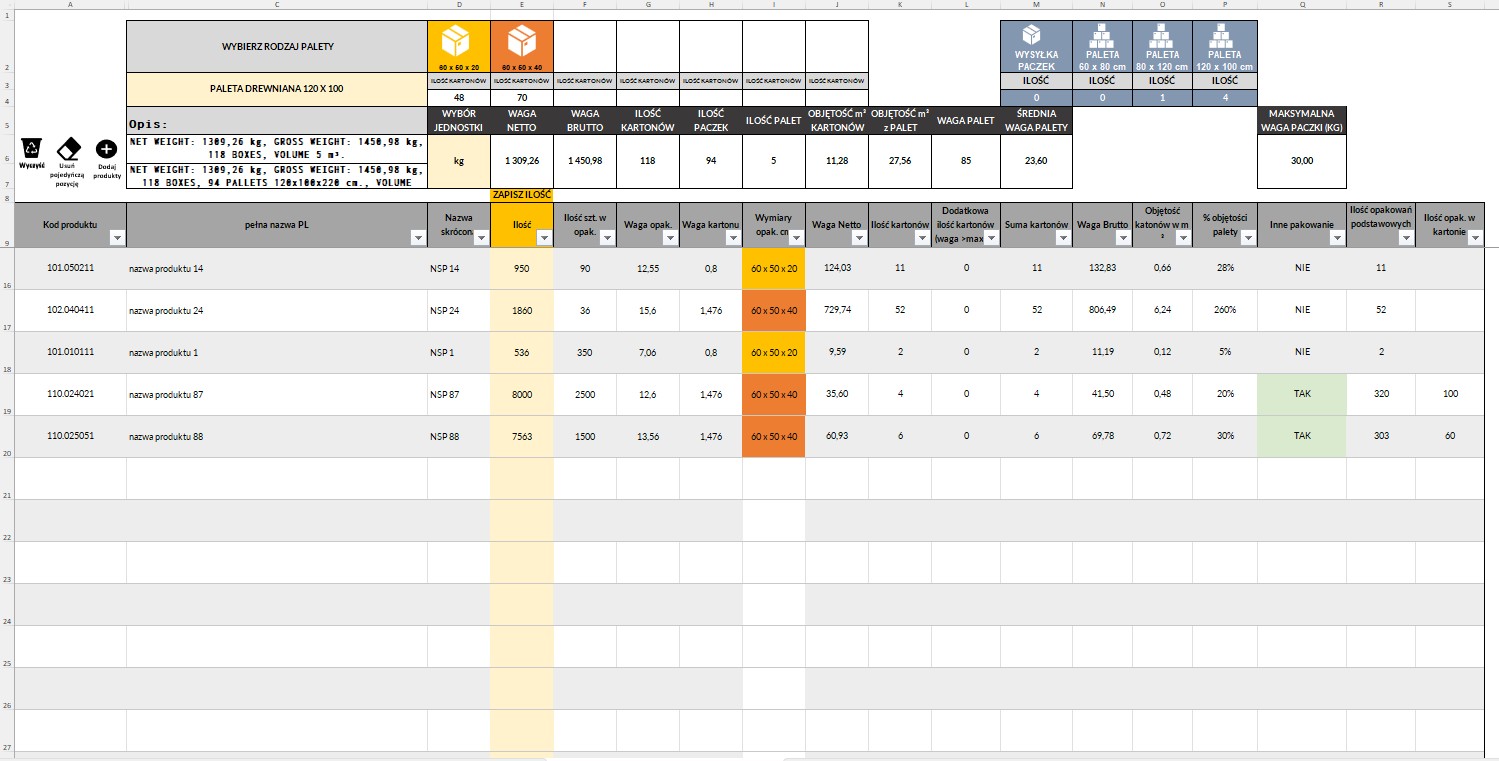Click the ZAPISZ ILOŚĆ button

(x=521, y=195)
